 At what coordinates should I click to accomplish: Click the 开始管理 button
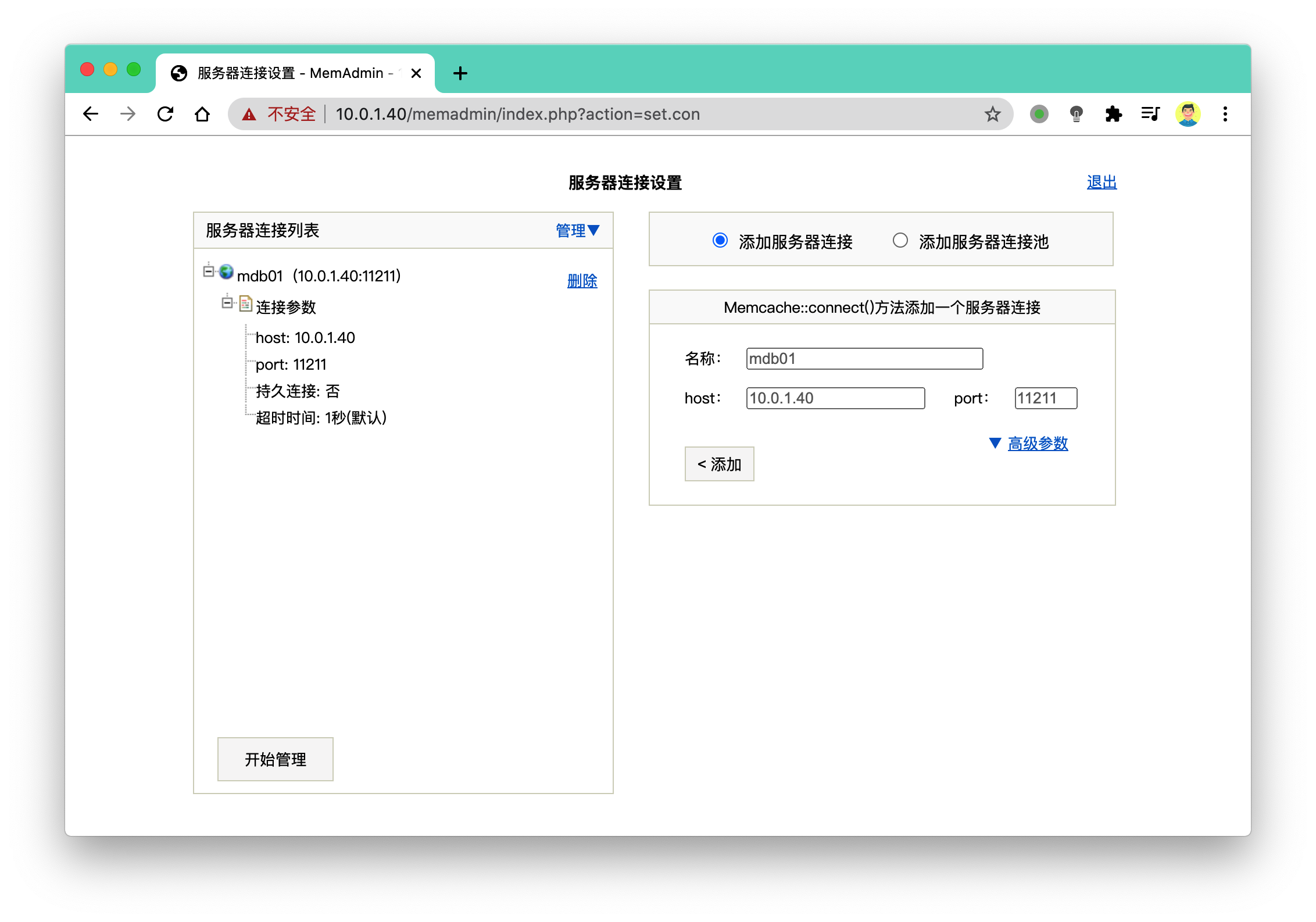click(275, 759)
